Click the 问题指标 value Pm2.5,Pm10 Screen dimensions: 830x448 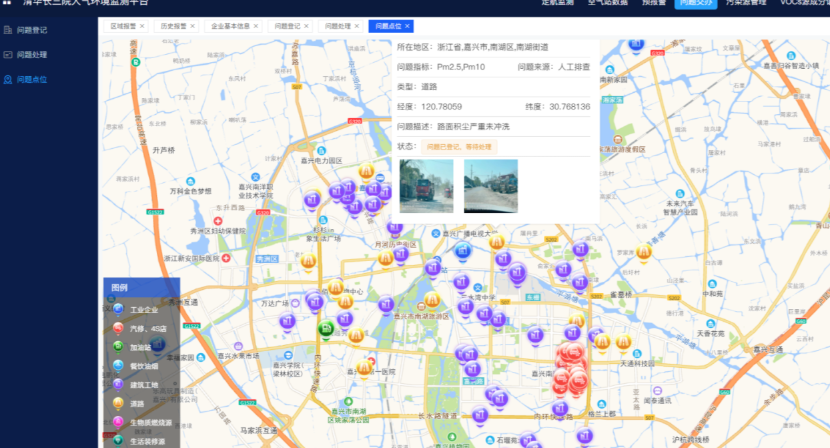461,67
